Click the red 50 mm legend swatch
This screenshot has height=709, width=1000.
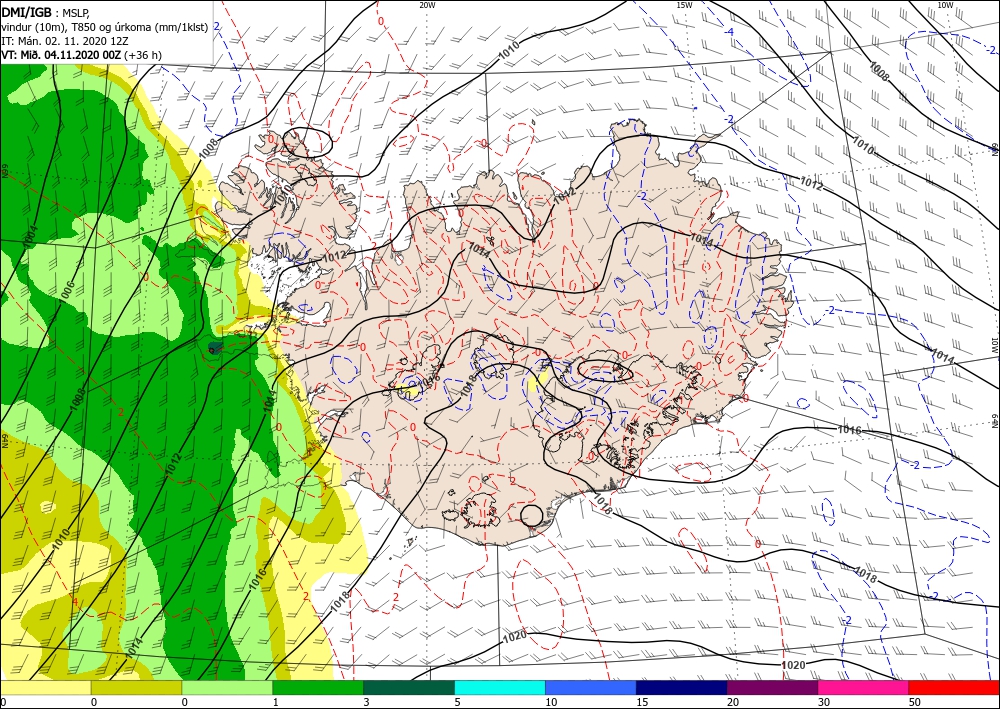(954, 687)
